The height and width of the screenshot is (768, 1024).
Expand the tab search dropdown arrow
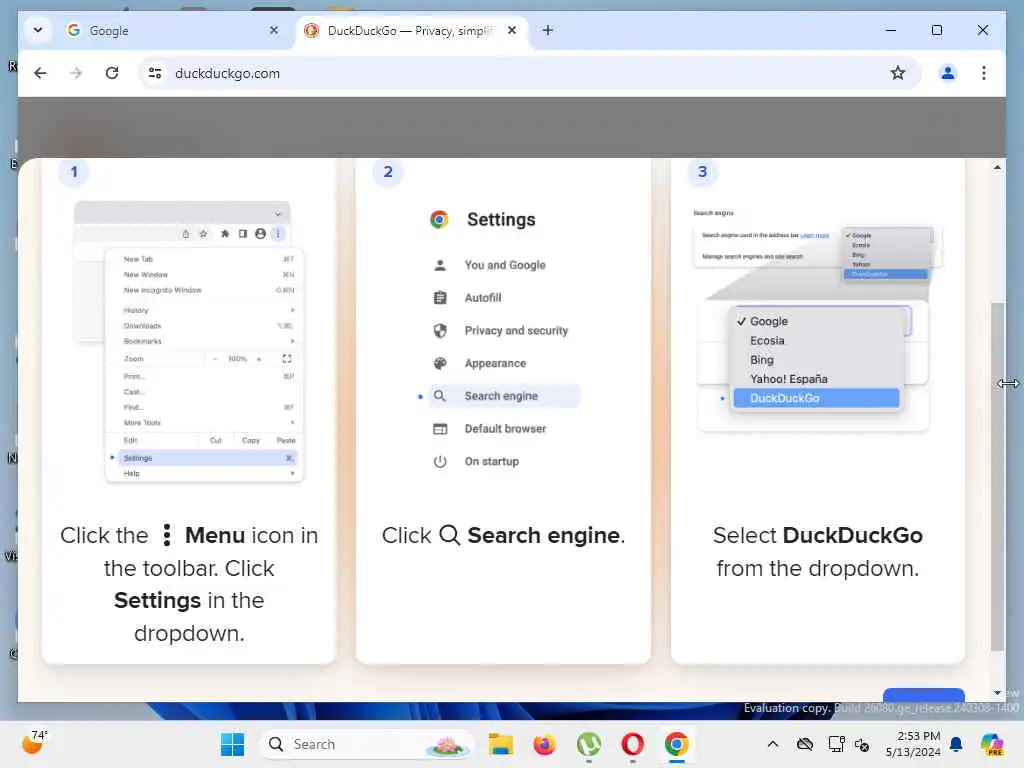coord(38,30)
